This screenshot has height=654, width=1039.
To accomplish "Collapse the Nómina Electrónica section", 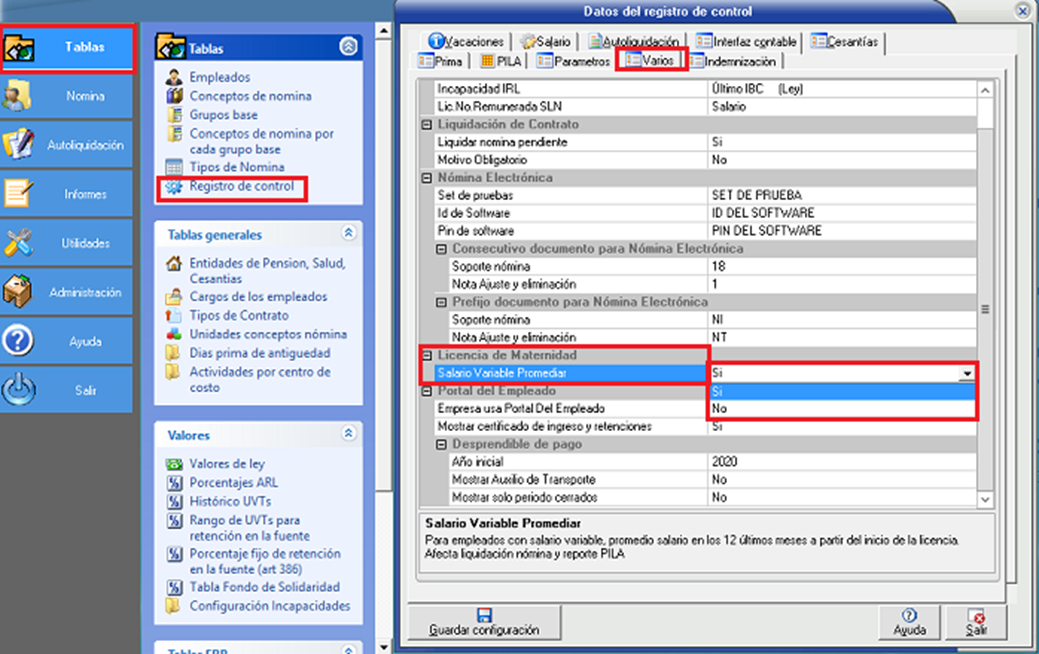I will coord(427,178).
